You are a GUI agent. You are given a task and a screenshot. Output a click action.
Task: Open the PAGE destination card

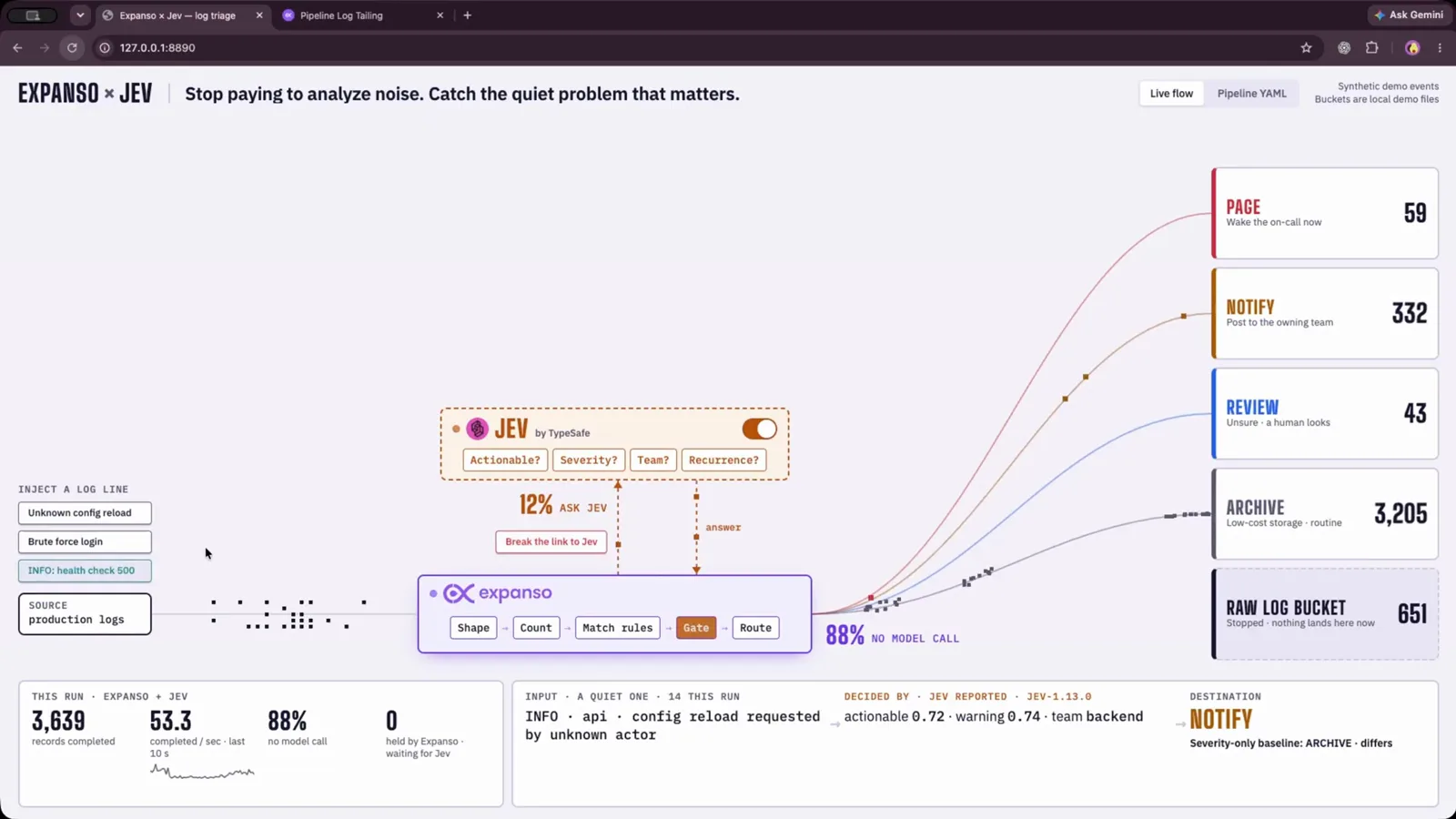tap(1325, 213)
